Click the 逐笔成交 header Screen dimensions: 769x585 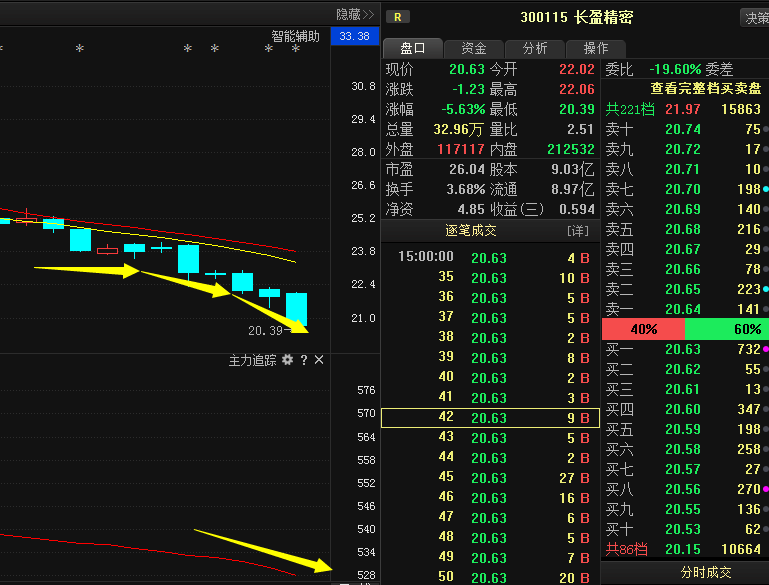click(x=471, y=230)
